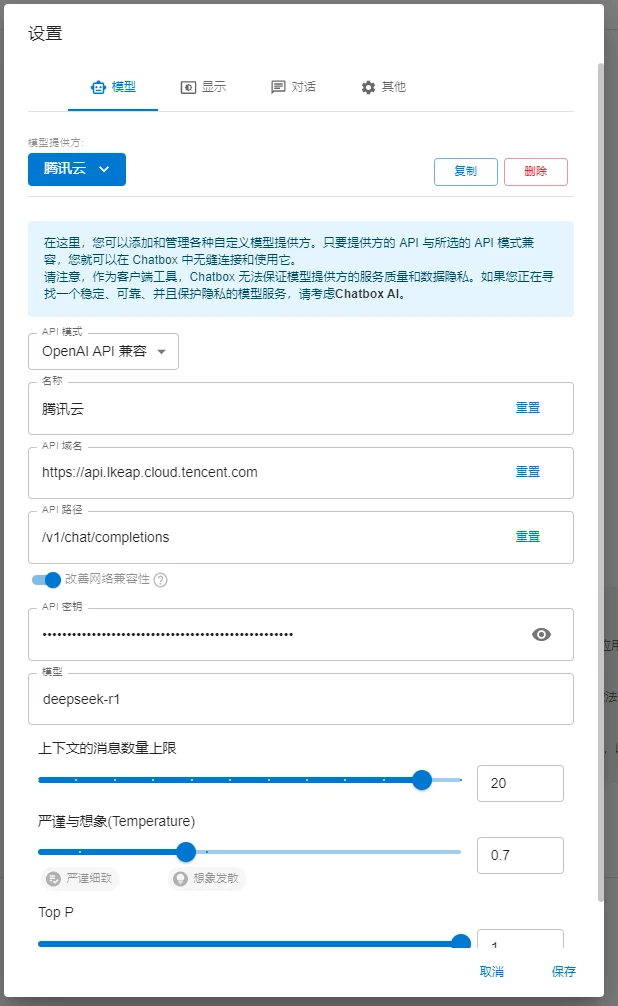The width and height of the screenshot is (618, 1006).
Task: Click the 模型 name input field
Action: [x=300, y=699]
